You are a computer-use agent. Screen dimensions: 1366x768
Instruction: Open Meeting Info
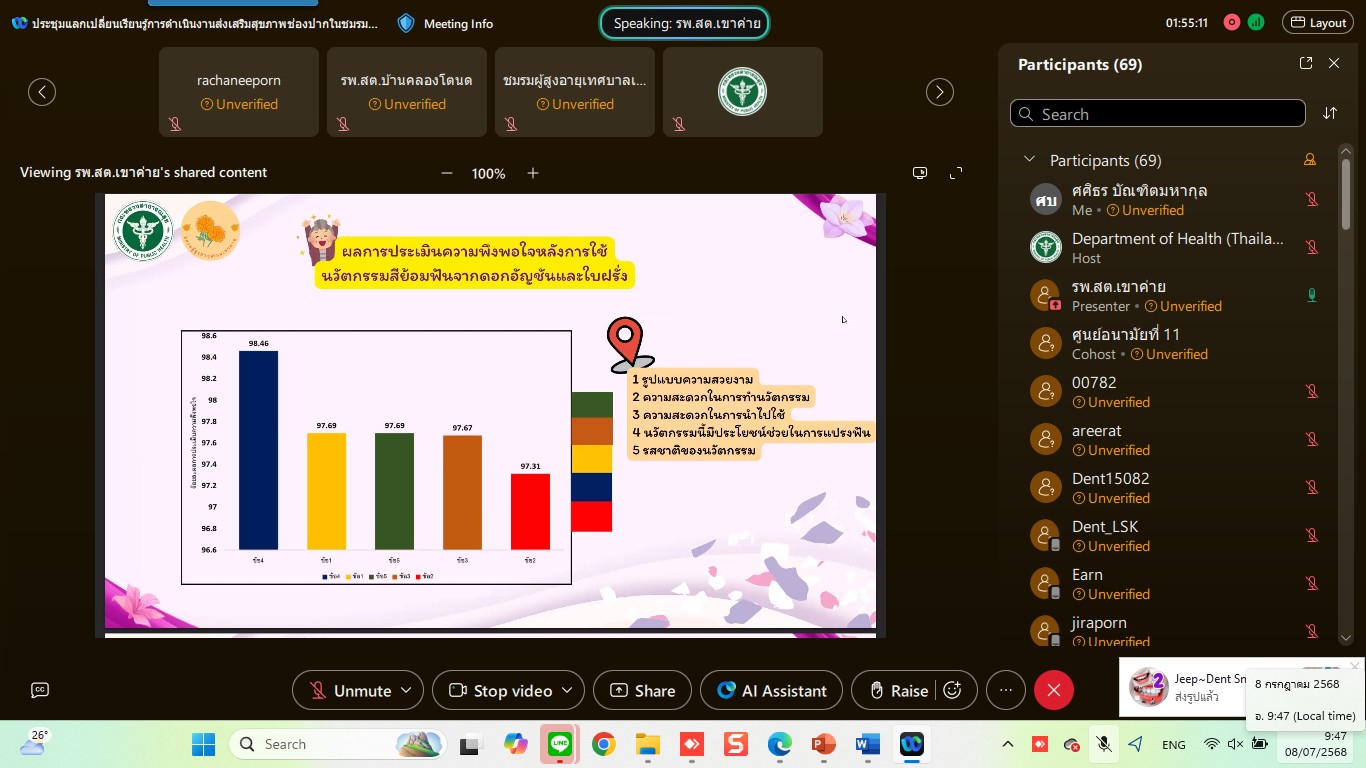coord(445,23)
